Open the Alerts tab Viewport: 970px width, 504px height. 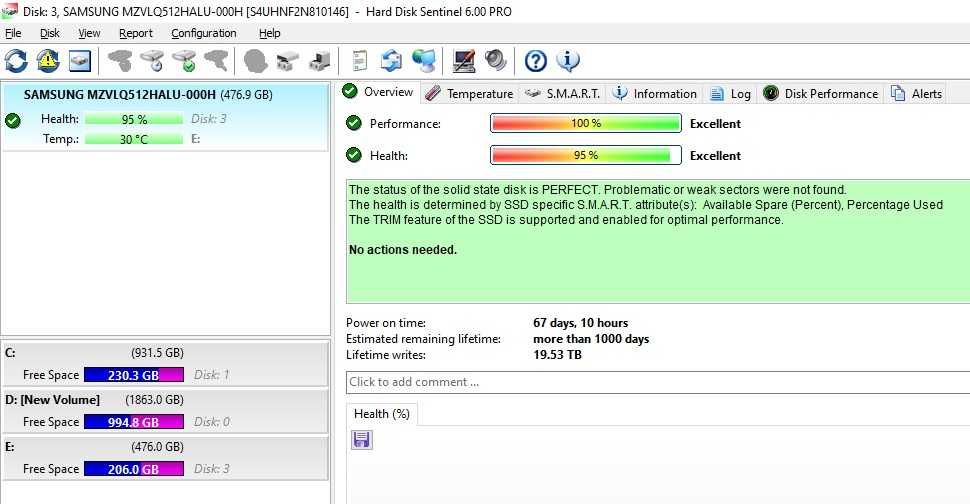tap(916, 93)
